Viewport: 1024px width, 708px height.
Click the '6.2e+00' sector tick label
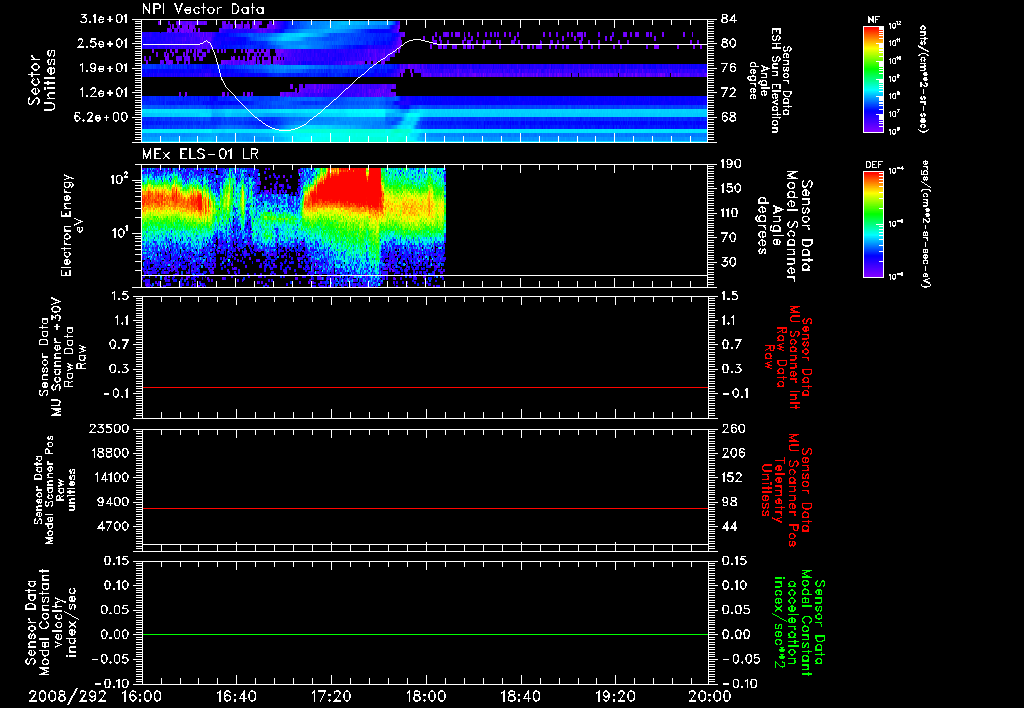click(103, 117)
